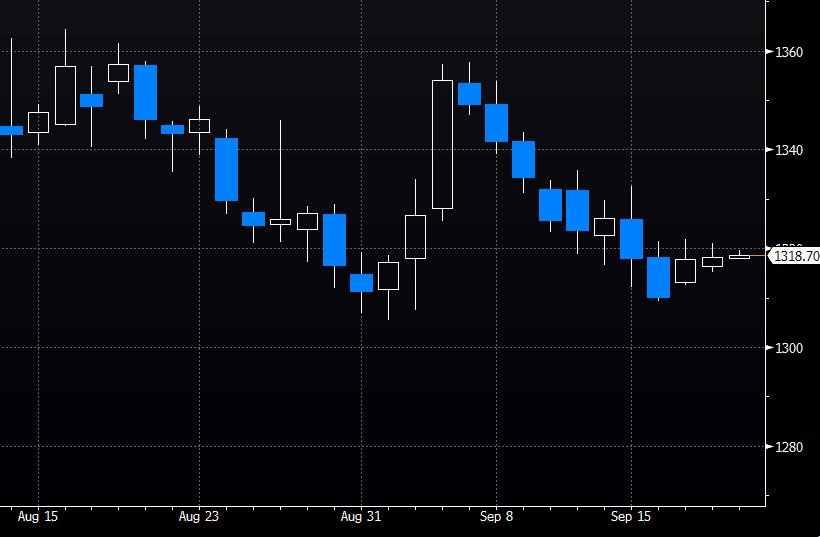Select the 1340 price axis label

point(788,150)
